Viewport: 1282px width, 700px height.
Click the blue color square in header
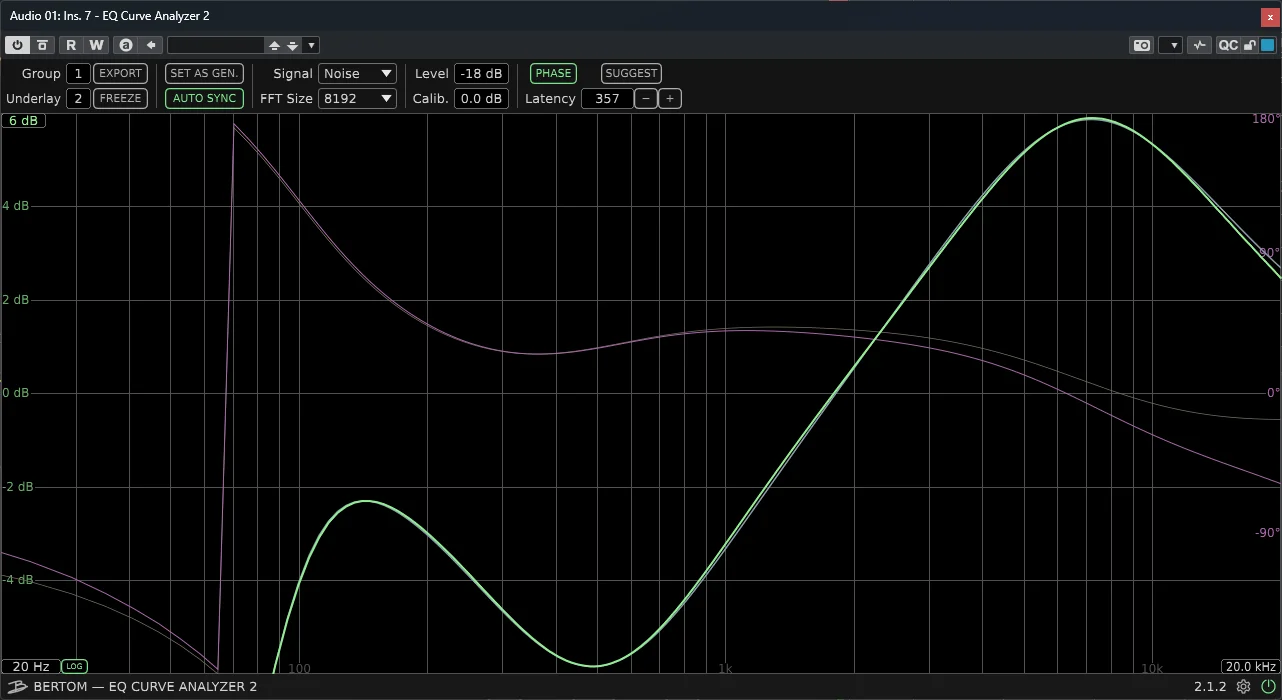[1268, 45]
